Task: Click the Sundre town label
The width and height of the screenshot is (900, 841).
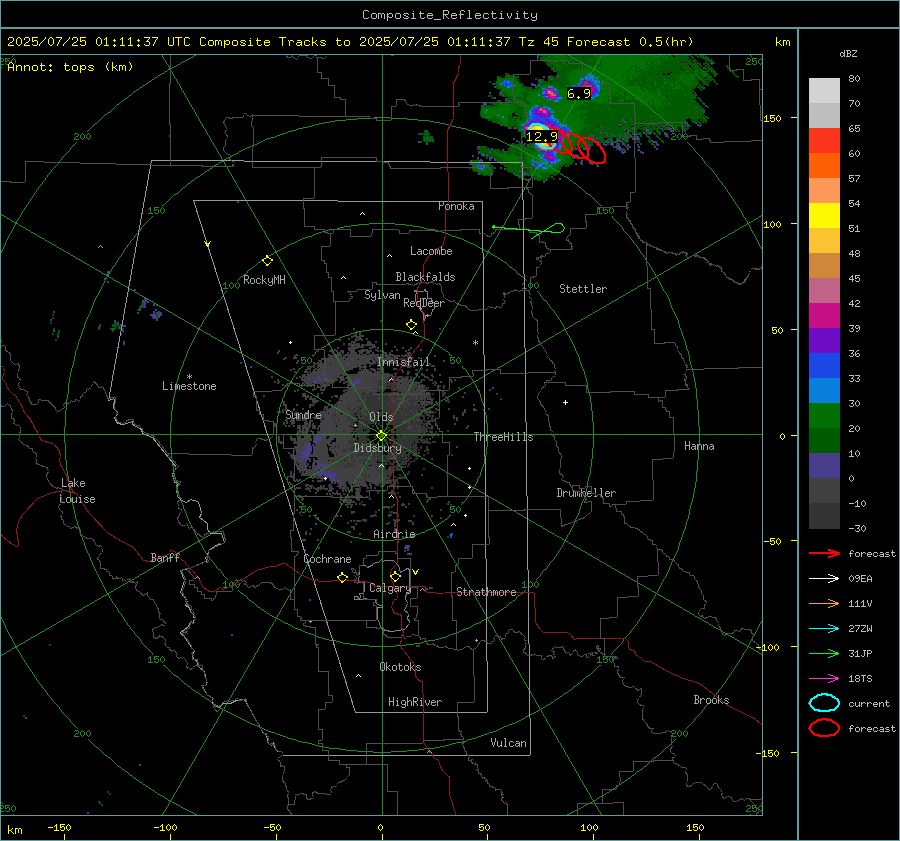Action: point(303,414)
